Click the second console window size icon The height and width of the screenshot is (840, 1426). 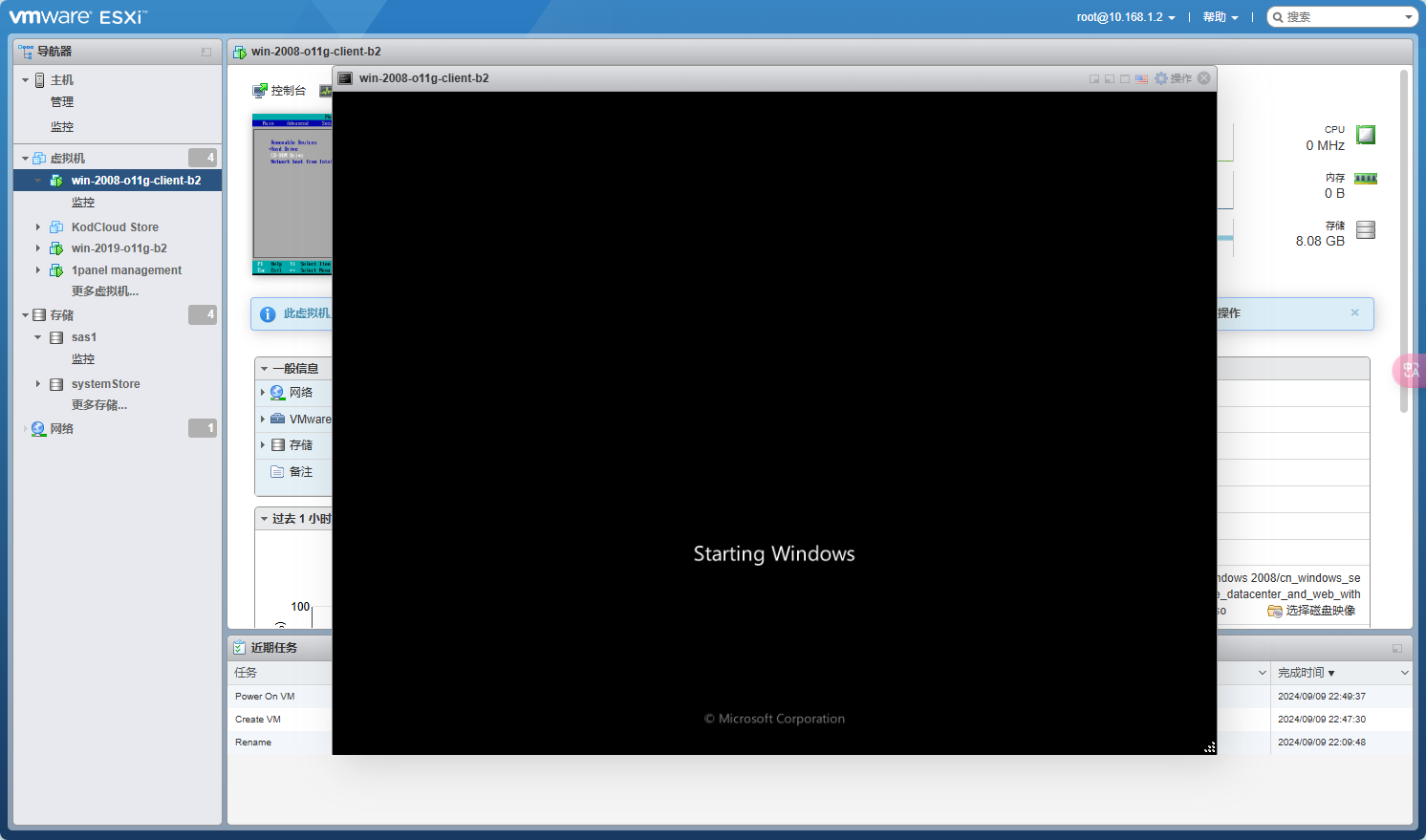click(1110, 78)
